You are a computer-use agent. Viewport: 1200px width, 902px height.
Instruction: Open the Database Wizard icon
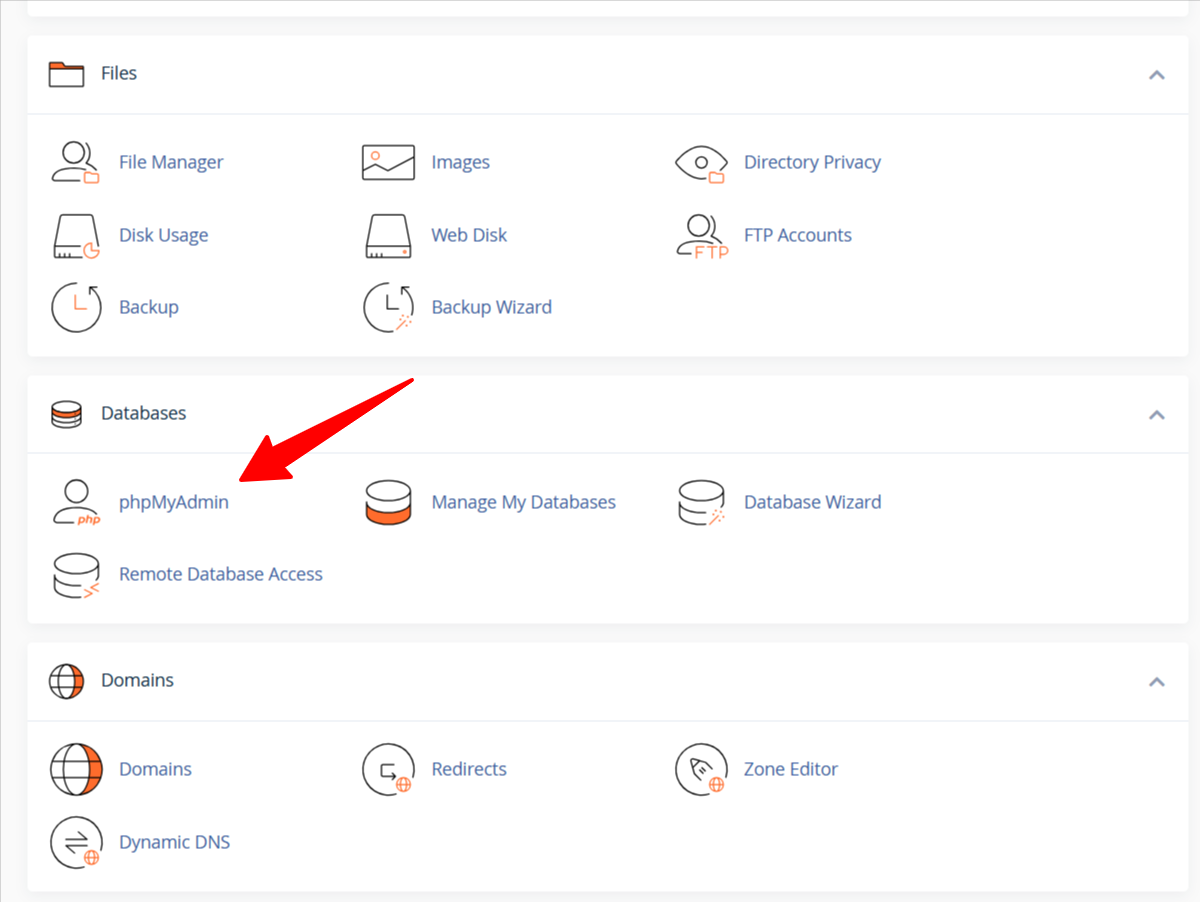701,502
